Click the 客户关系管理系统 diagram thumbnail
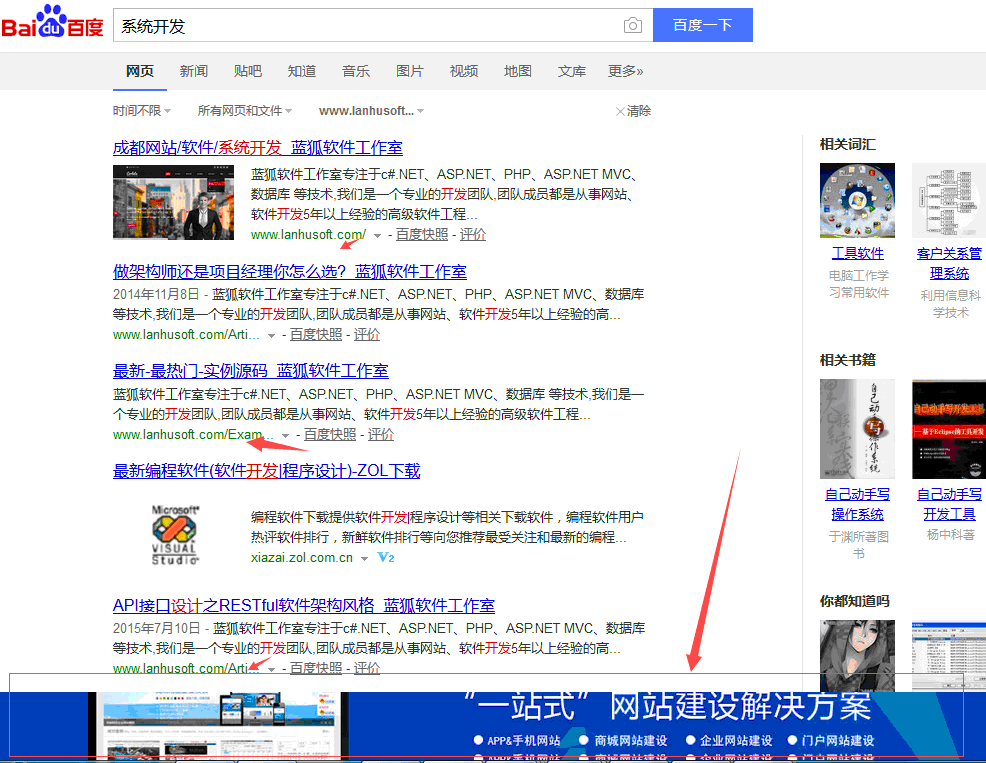 [949, 200]
